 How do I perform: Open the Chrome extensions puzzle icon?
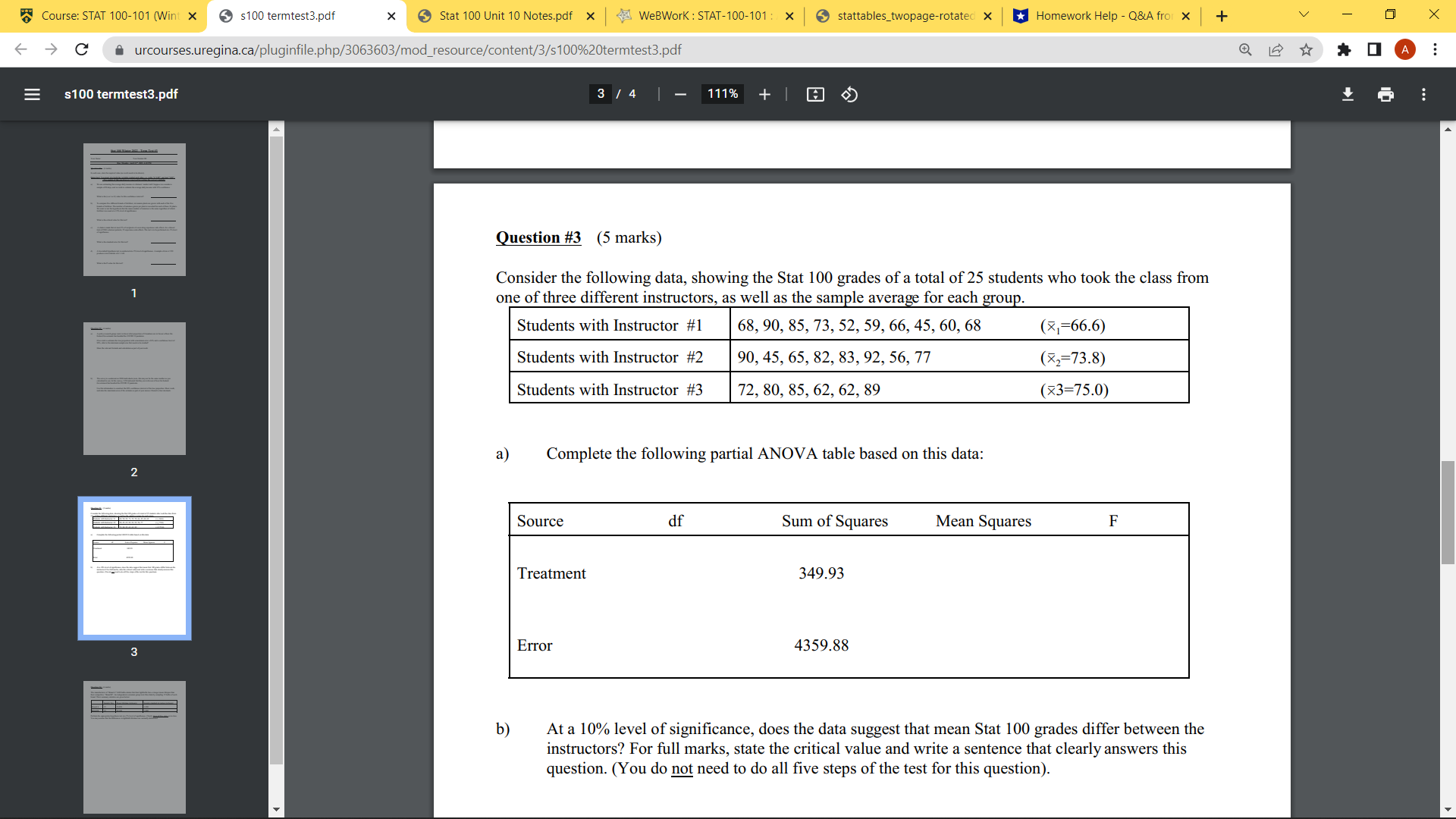click(1344, 50)
